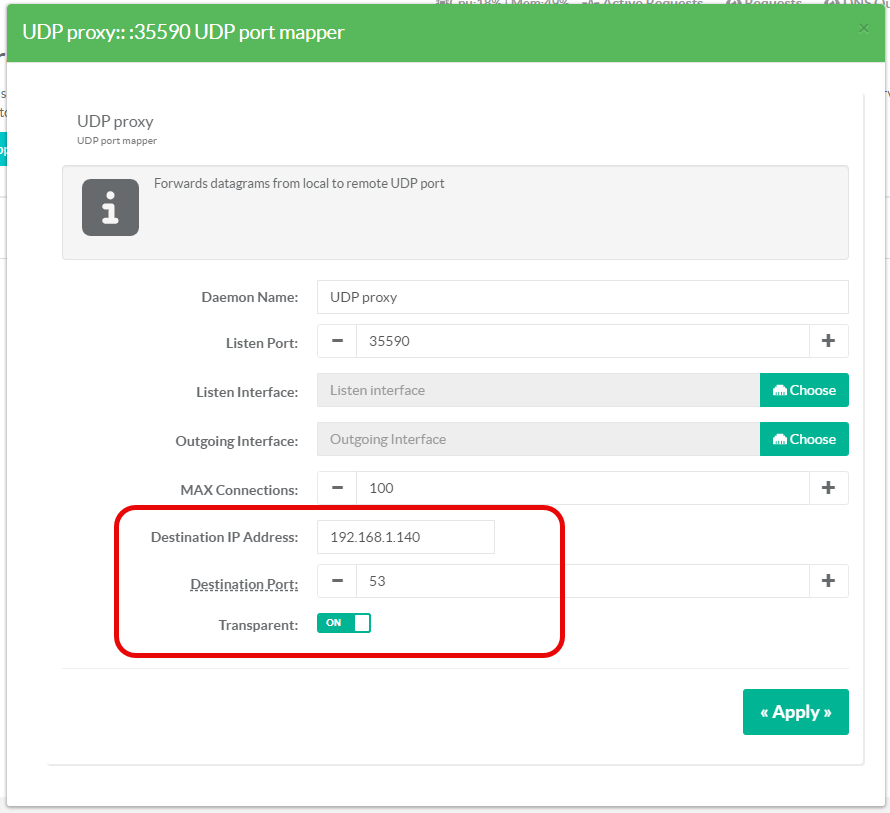This screenshot has height=813, width=890.
Task: Increase the Destination Port value
Action: pos(828,581)
